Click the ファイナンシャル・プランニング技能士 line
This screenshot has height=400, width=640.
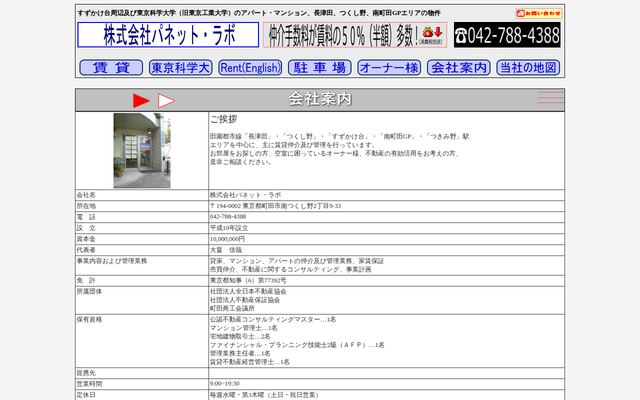coord(297,345)
